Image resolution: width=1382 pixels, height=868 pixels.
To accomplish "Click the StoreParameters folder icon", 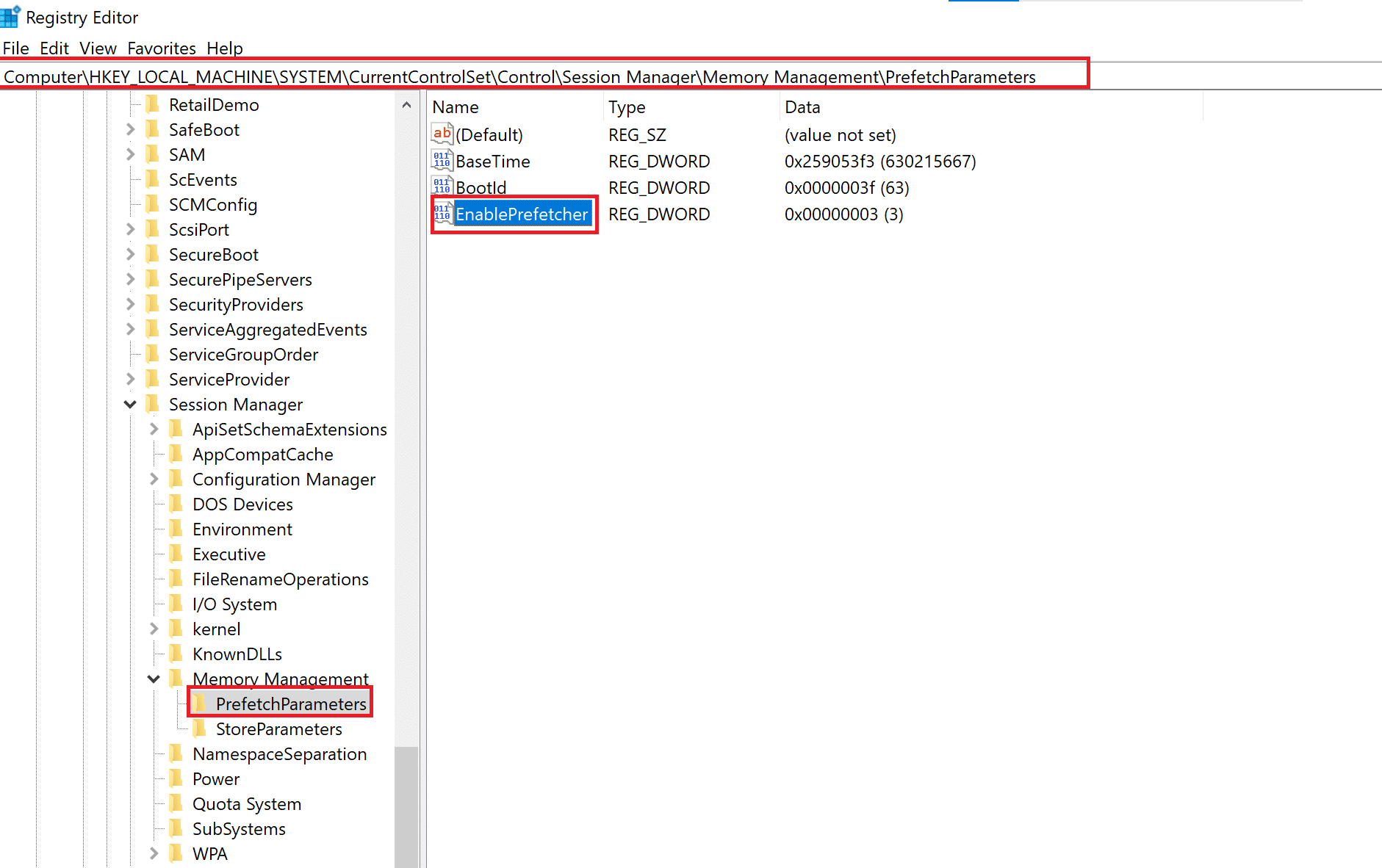I will tap(200, 728).
